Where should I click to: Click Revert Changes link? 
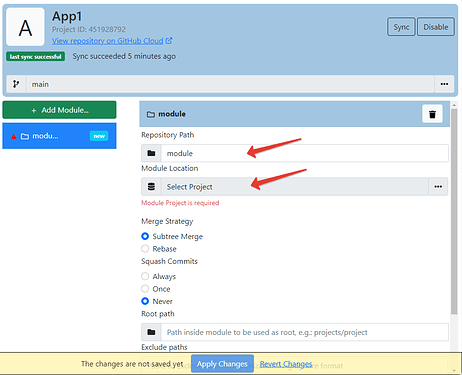(x=286, y=364)
